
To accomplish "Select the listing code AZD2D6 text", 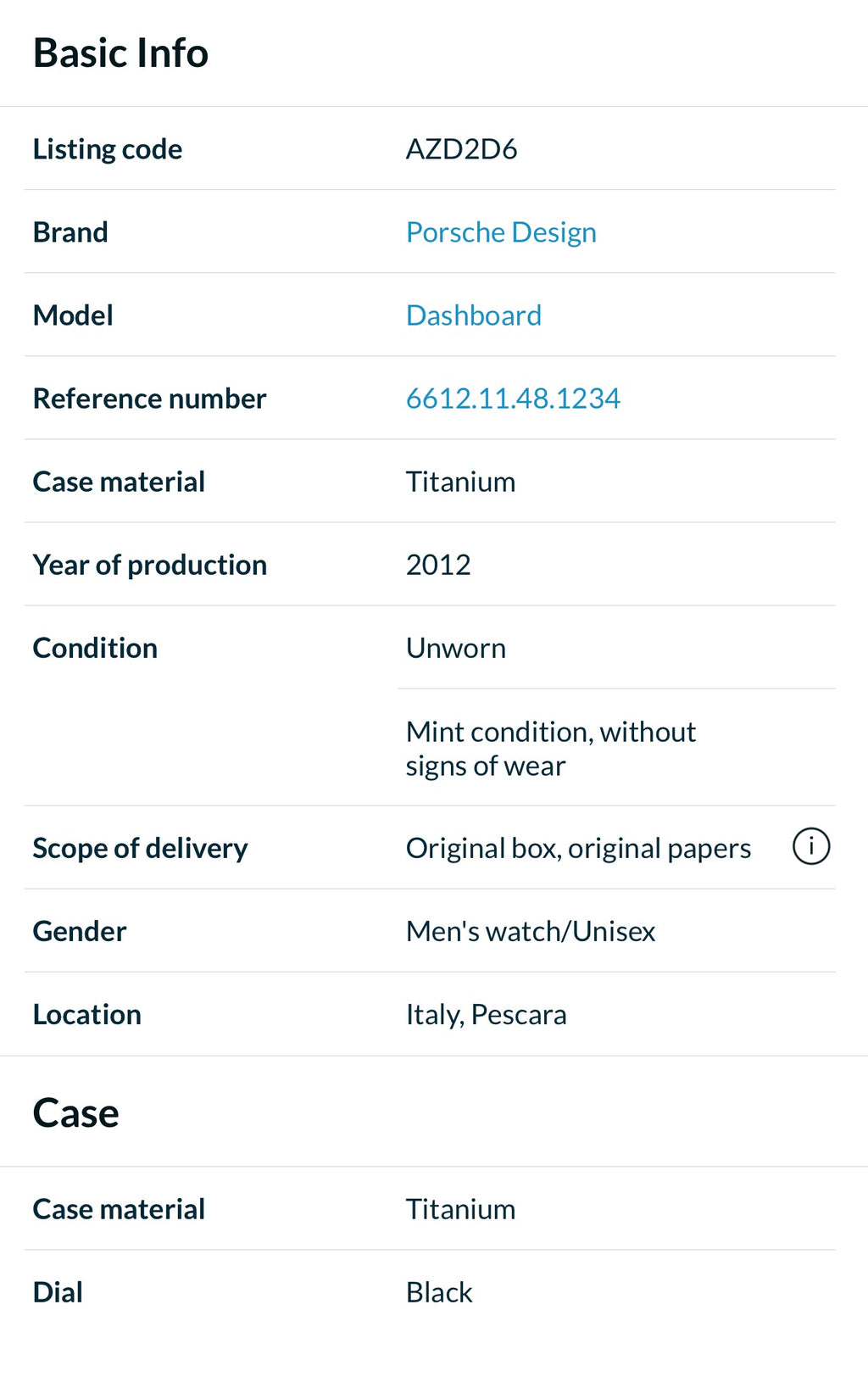I will tap(461, 149).
